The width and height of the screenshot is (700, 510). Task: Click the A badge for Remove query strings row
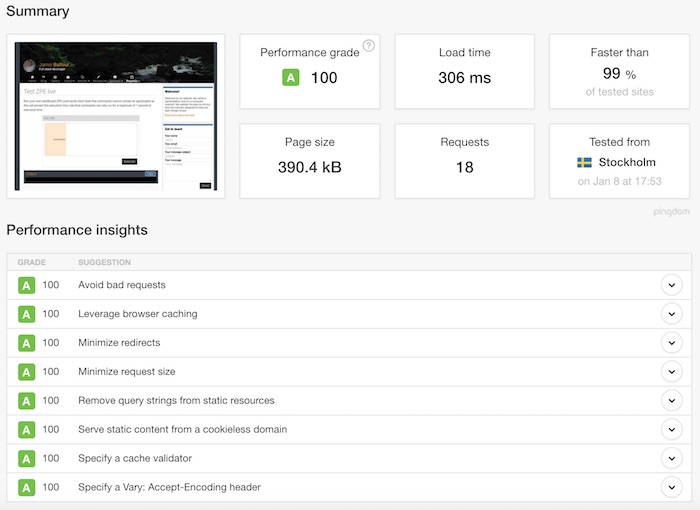click(26, 401)
